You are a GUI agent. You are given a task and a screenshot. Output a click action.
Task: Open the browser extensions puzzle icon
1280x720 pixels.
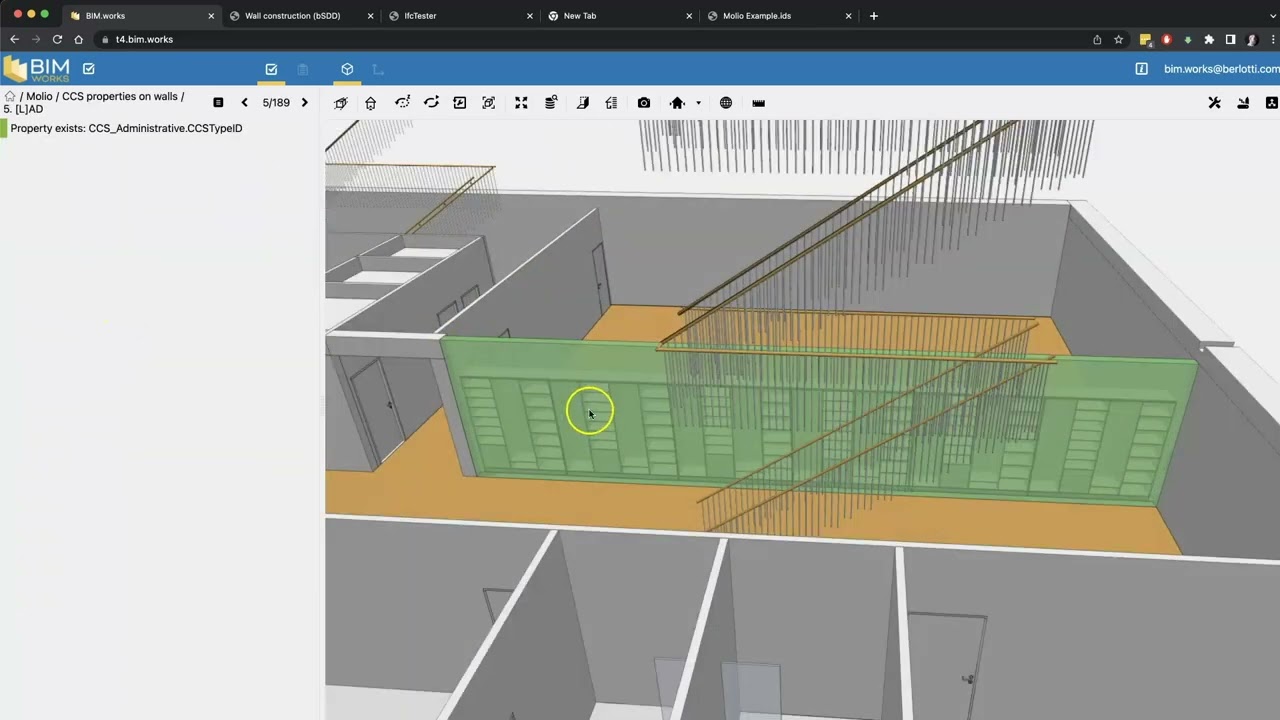click(1209, 39)
